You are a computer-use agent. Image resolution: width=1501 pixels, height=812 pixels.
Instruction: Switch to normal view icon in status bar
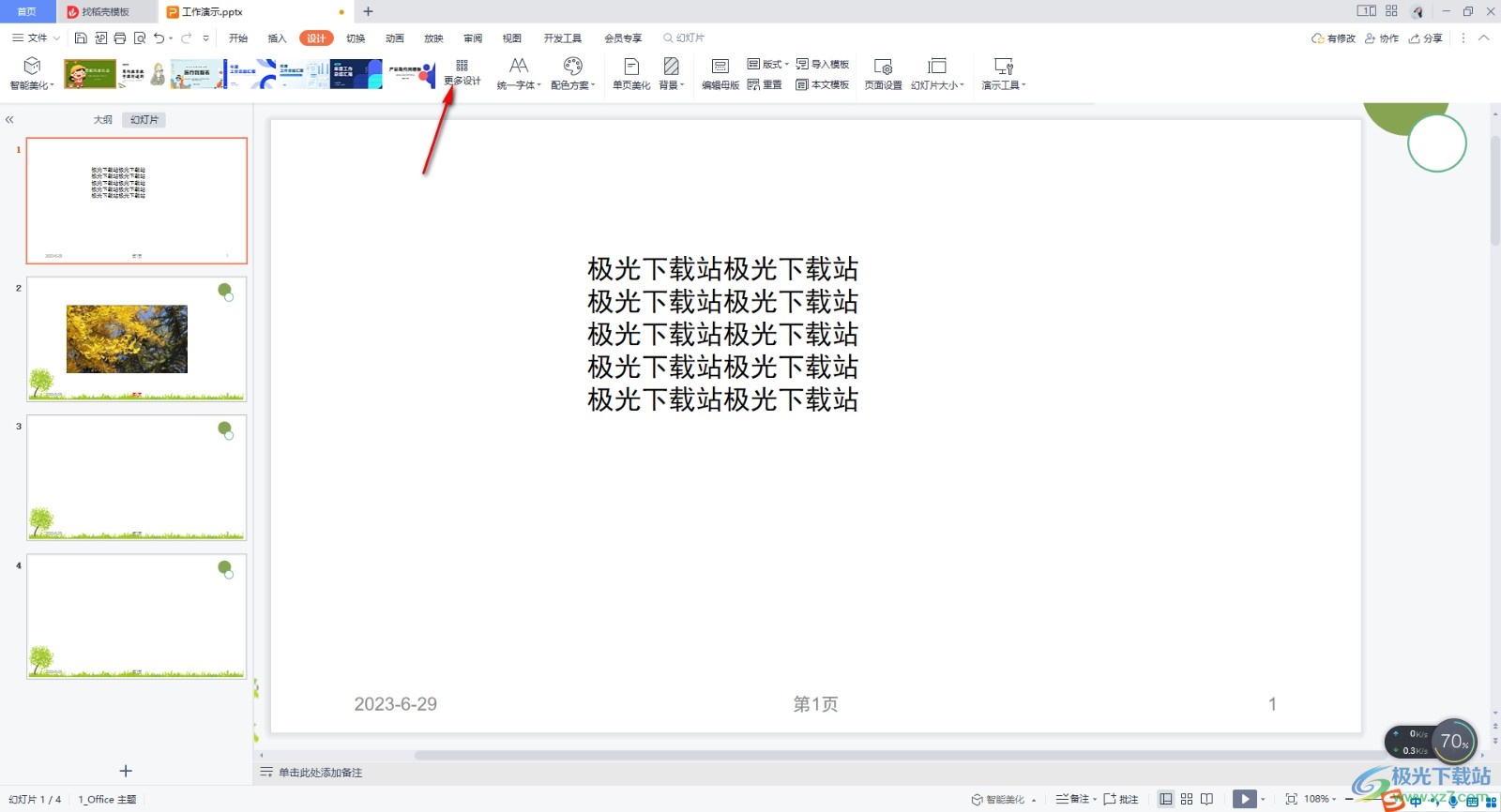pos(1166,799)
